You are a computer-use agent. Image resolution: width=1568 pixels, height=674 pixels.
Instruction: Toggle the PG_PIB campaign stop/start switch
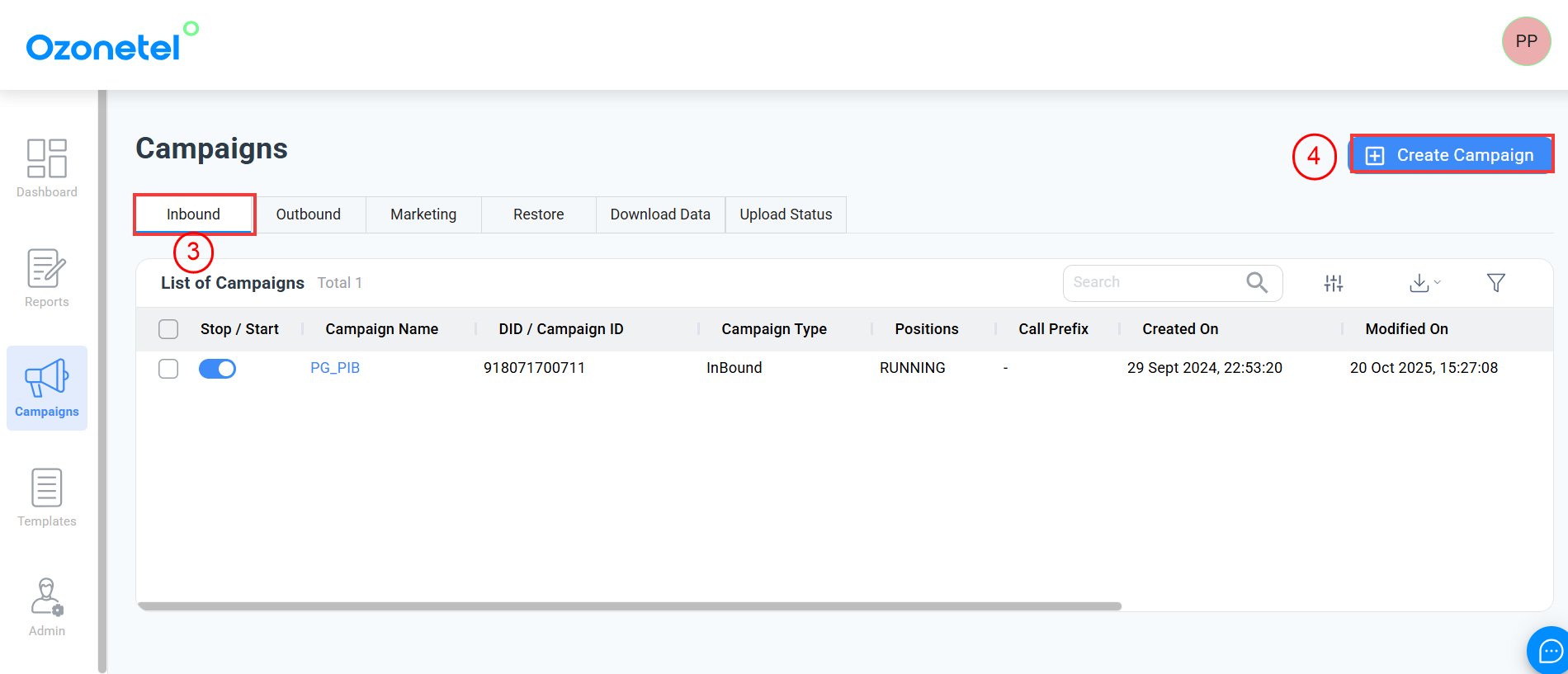(x=217, y=369)
